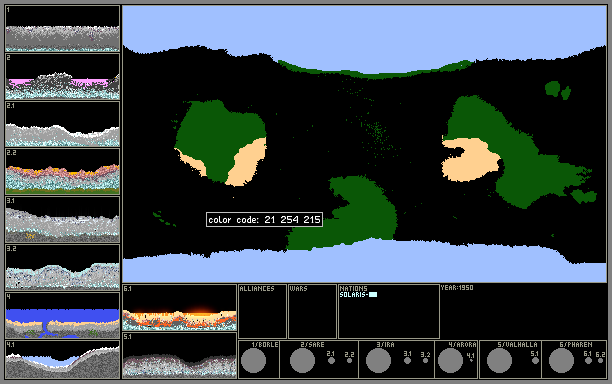The image size is (612, 384).
Task: Select the Solaris nation entry
Action: tap(358, 295)
